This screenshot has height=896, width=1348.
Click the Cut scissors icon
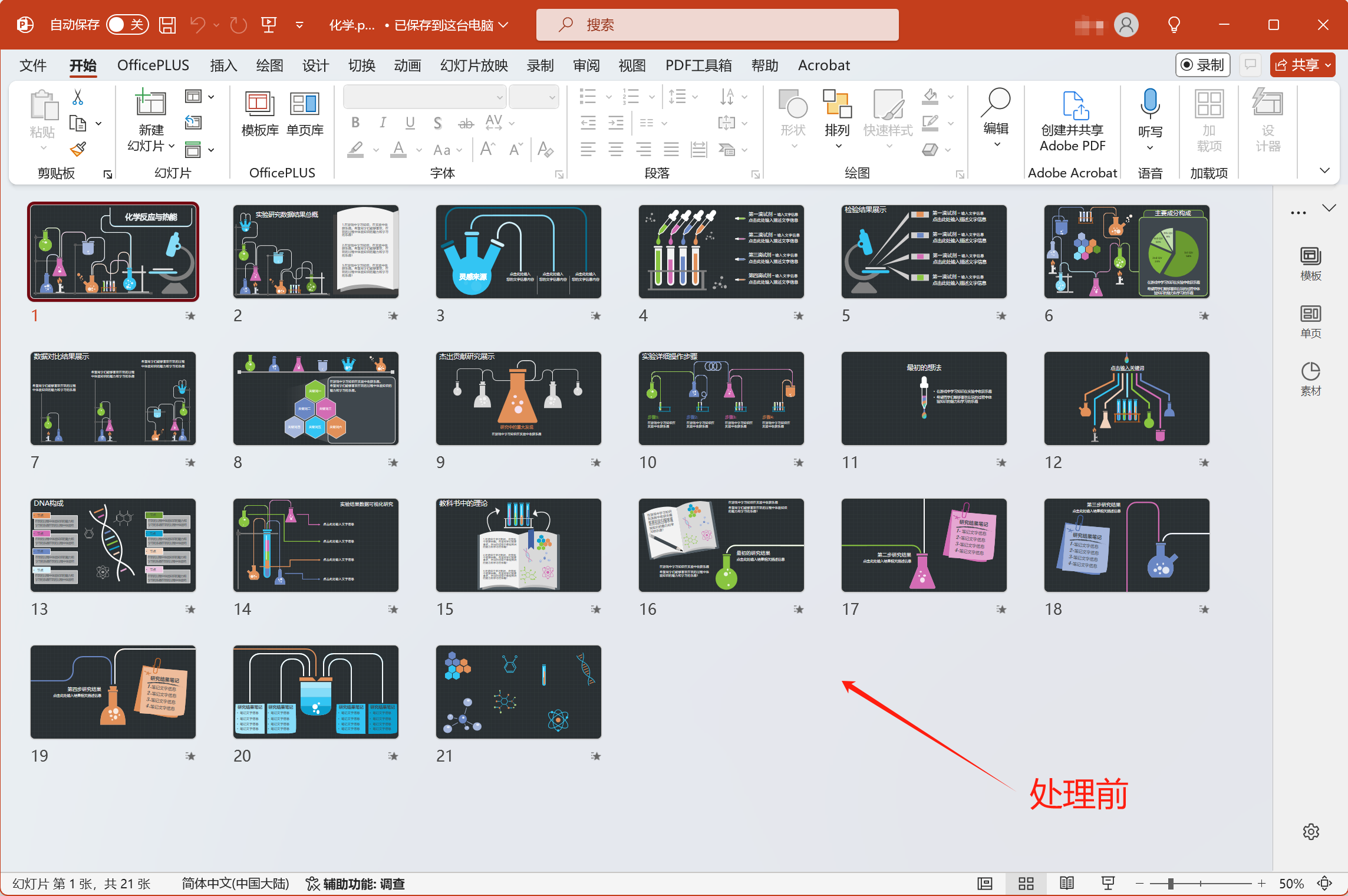point(77,97)
